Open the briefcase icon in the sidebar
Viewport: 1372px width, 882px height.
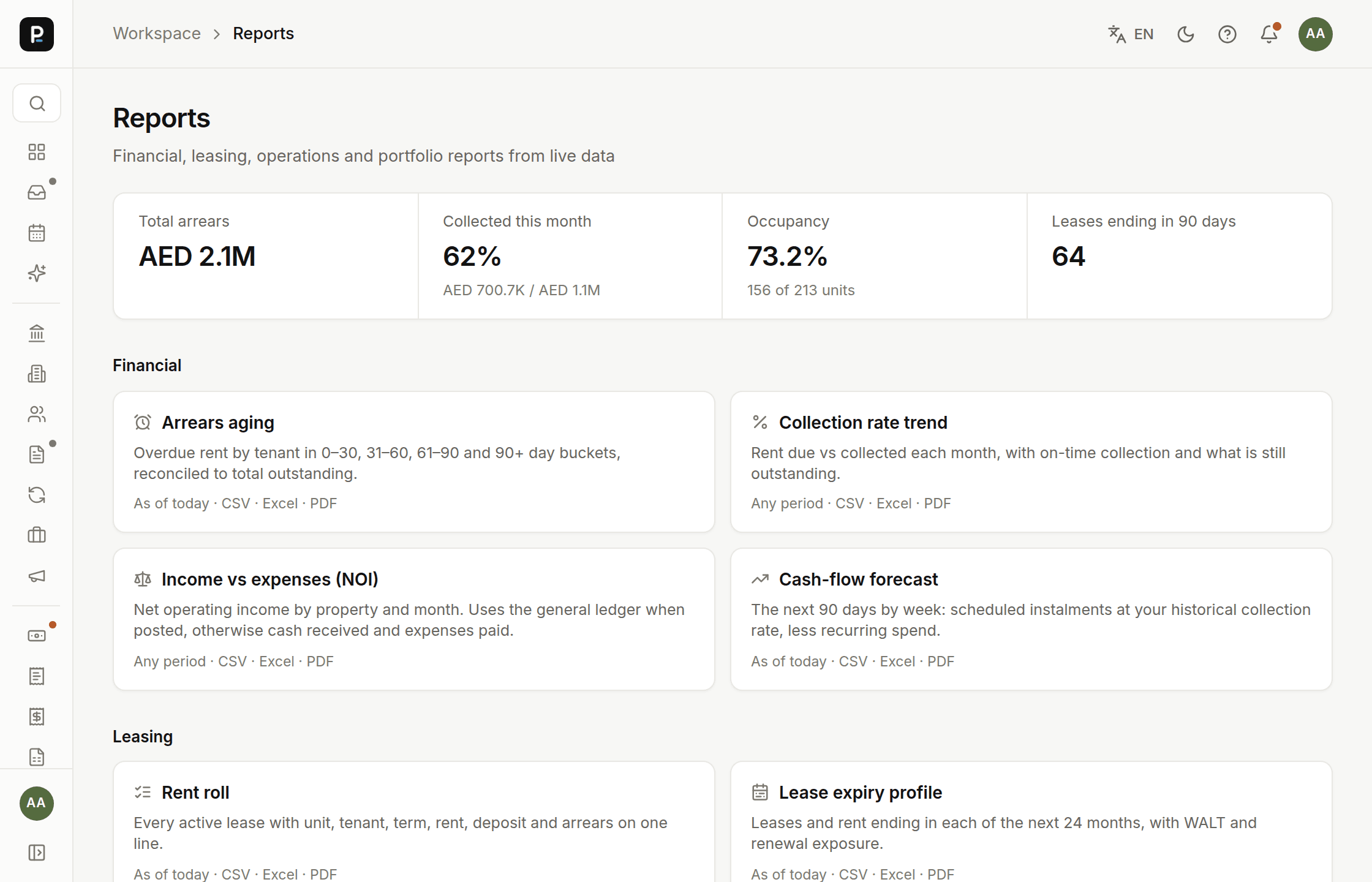[x=37, y=535]
